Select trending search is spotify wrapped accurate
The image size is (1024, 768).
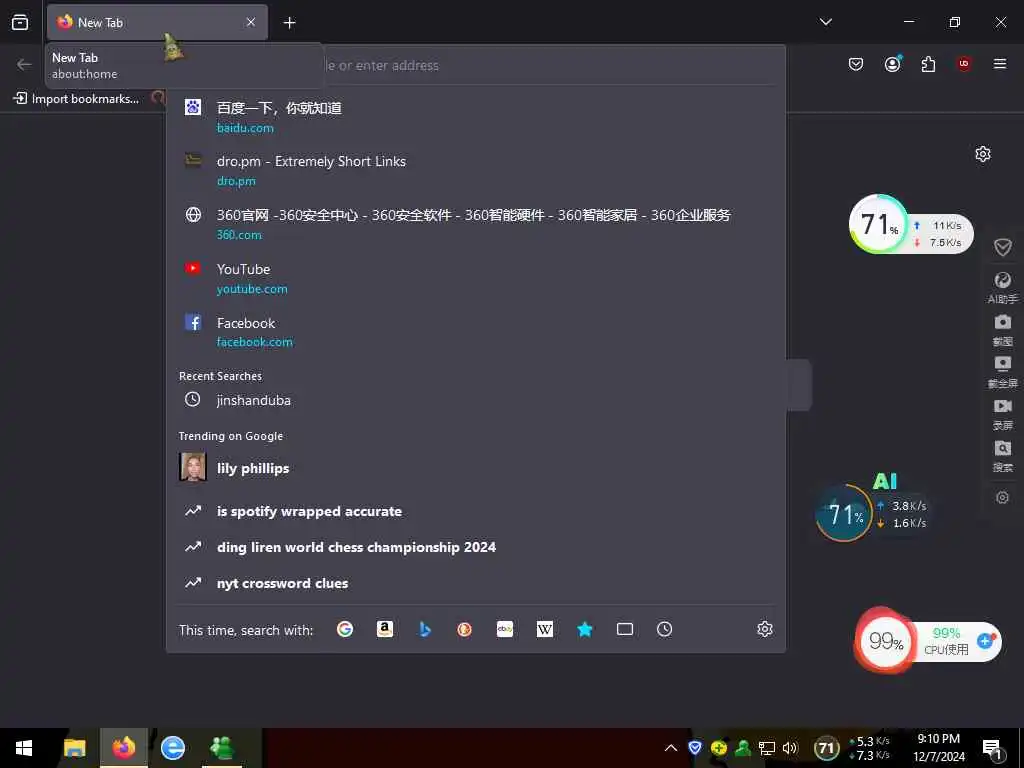click(475, 511)
